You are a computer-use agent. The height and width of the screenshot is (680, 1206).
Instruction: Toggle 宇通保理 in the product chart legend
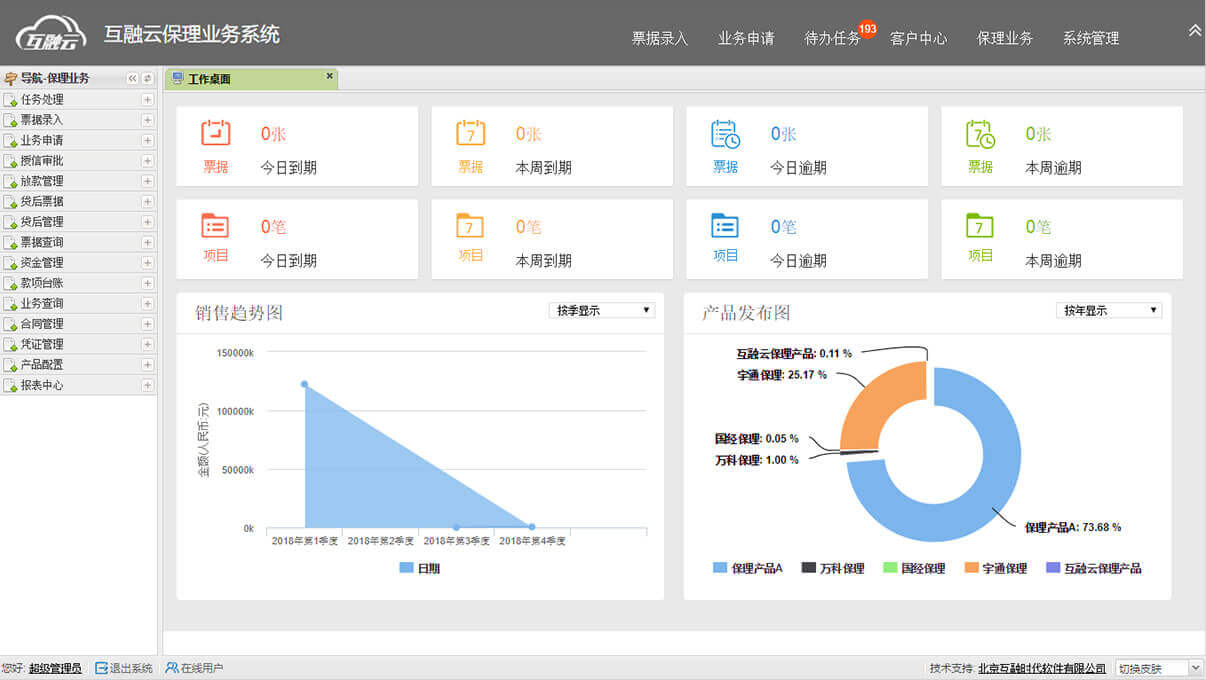point(995,568)
